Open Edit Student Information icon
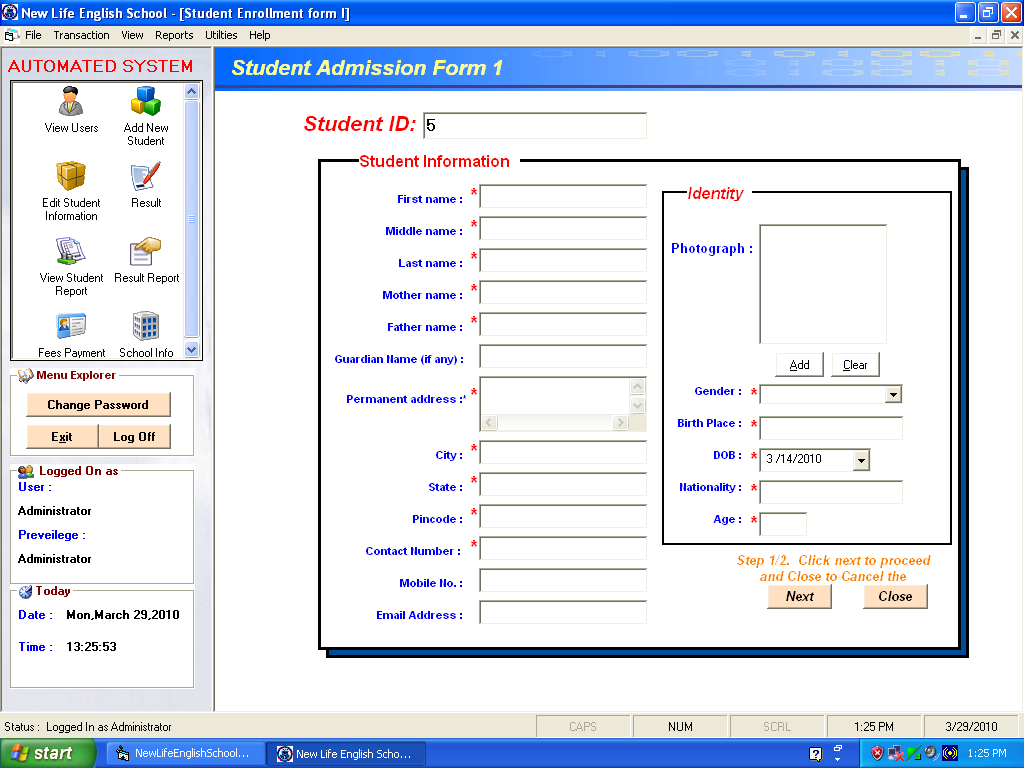The width and height of the screenshot is (1024, 768). (71, 178)
